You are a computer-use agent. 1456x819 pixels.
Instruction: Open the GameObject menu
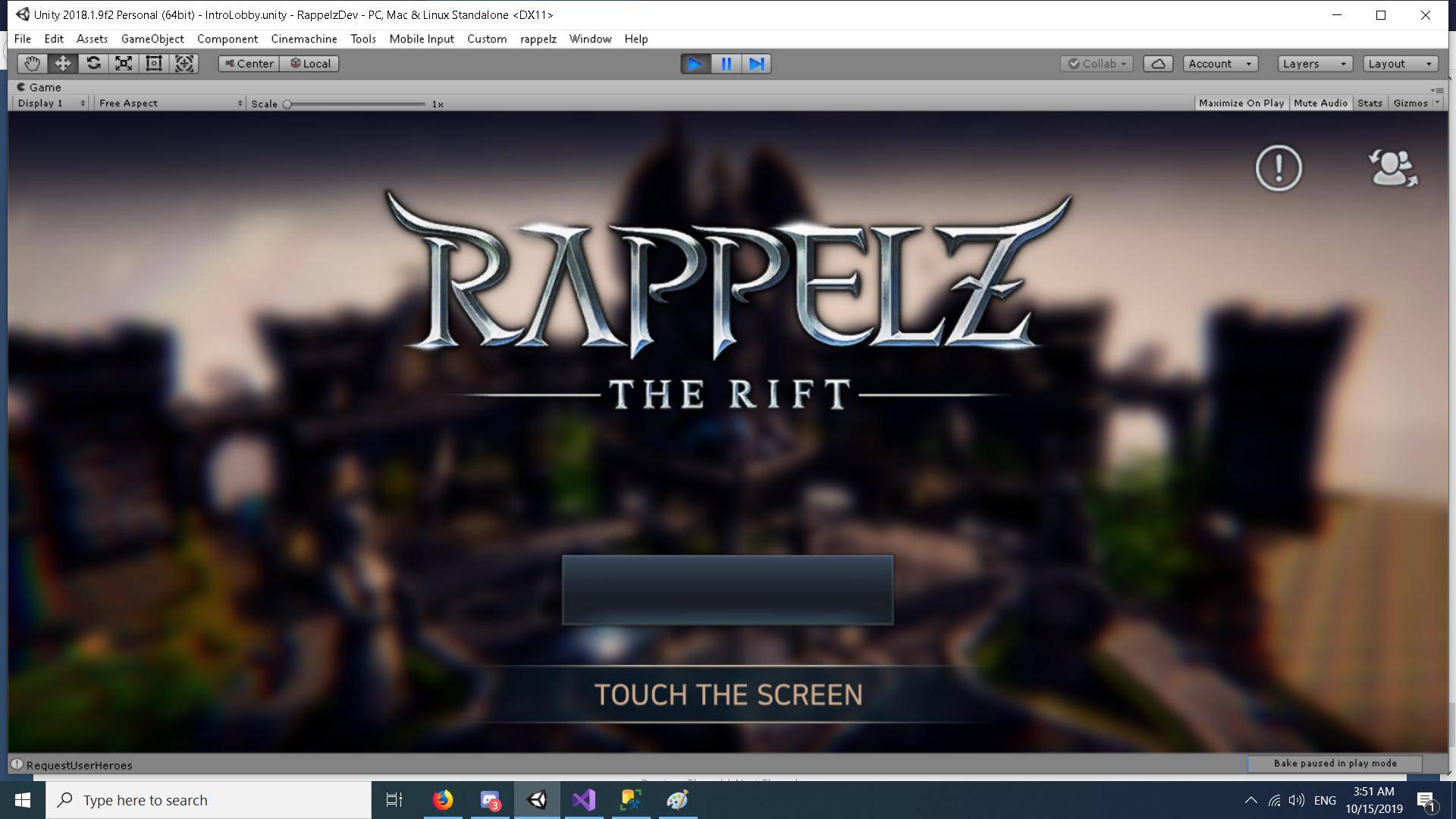[x=152, y=39]
